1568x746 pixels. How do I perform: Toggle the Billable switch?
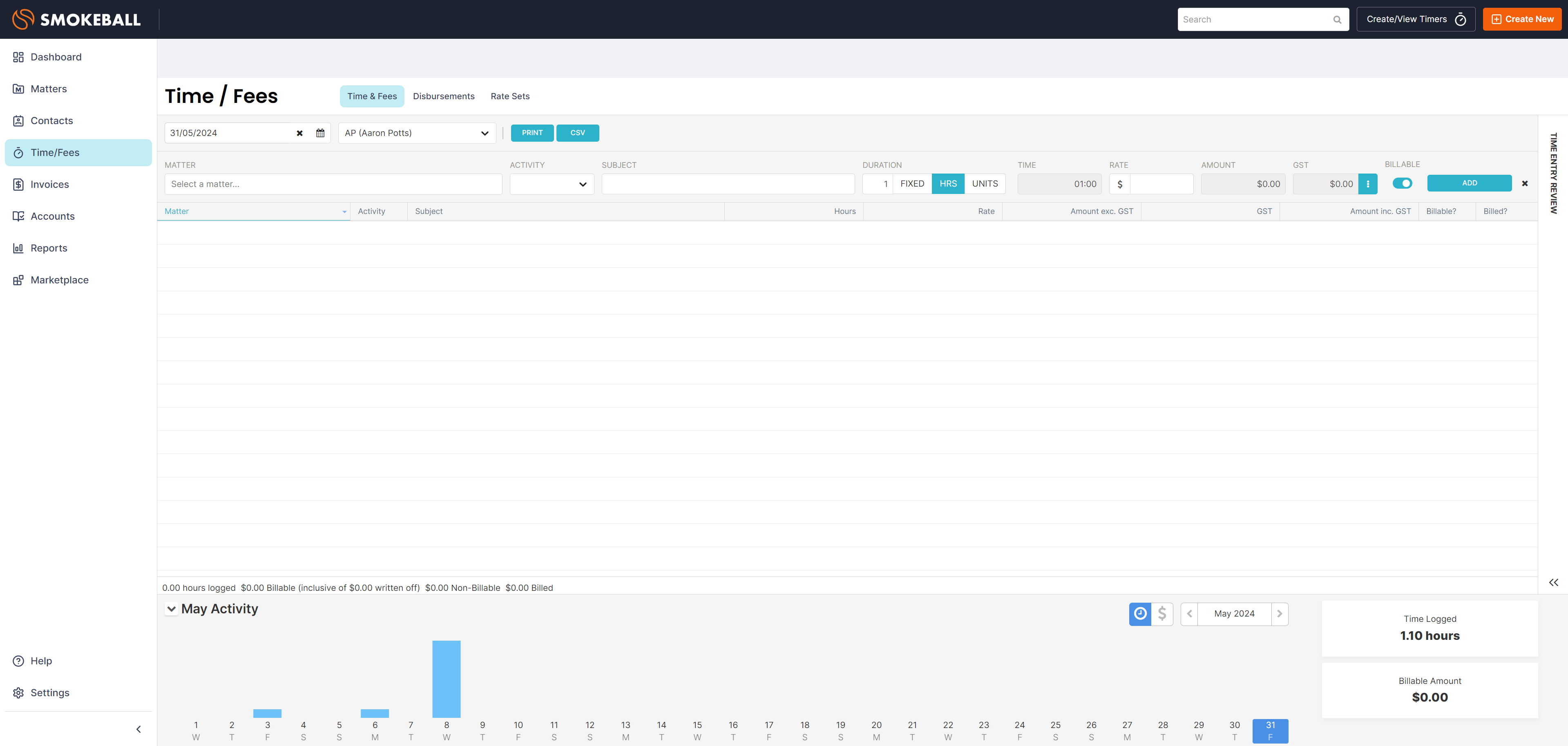(1402, 183)
